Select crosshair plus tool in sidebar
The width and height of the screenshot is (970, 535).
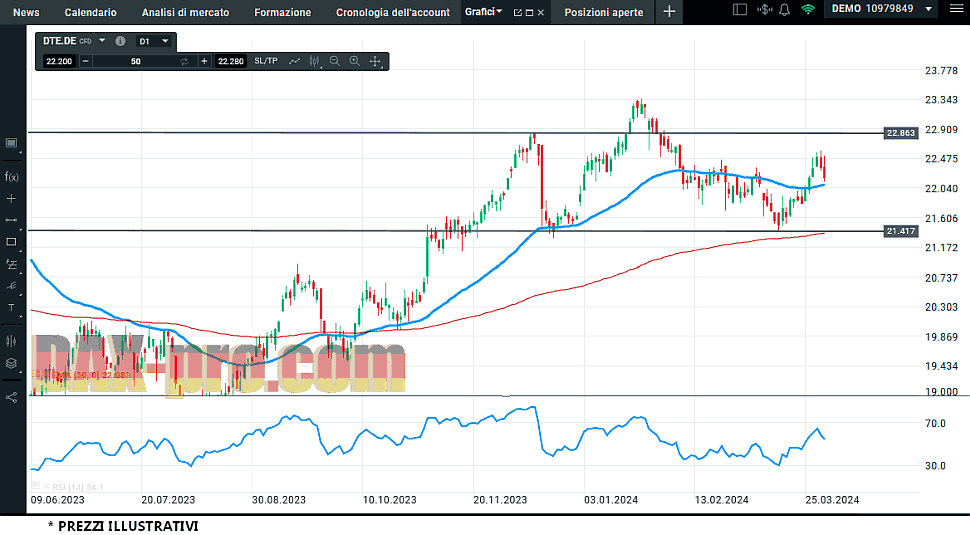11,199
